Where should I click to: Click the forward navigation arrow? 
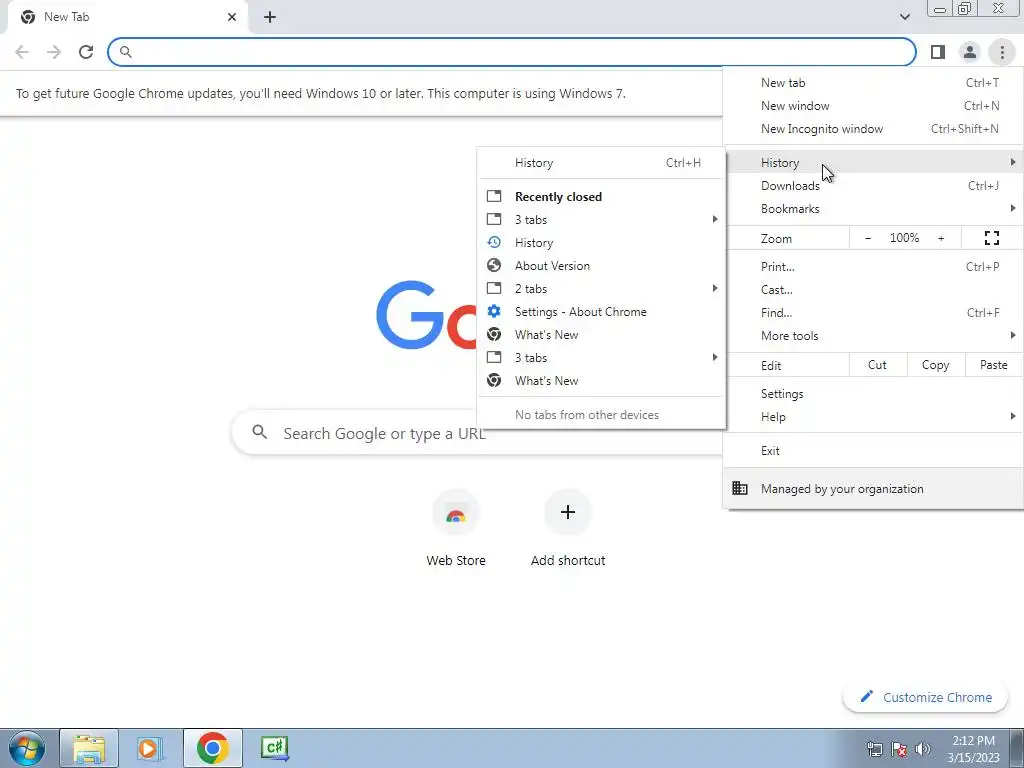tap(54, 52)
